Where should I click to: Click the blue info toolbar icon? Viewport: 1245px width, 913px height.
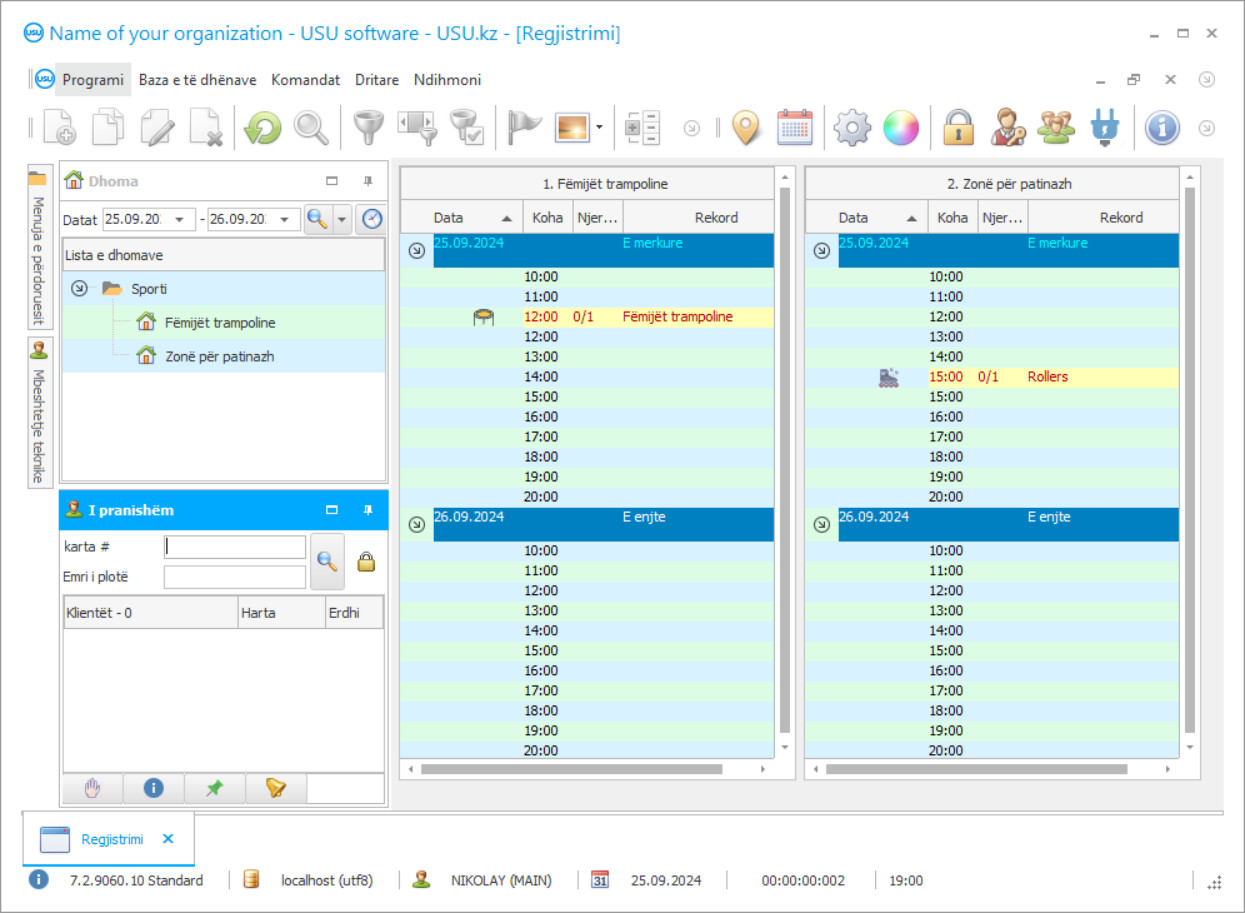pos(1162,128)
